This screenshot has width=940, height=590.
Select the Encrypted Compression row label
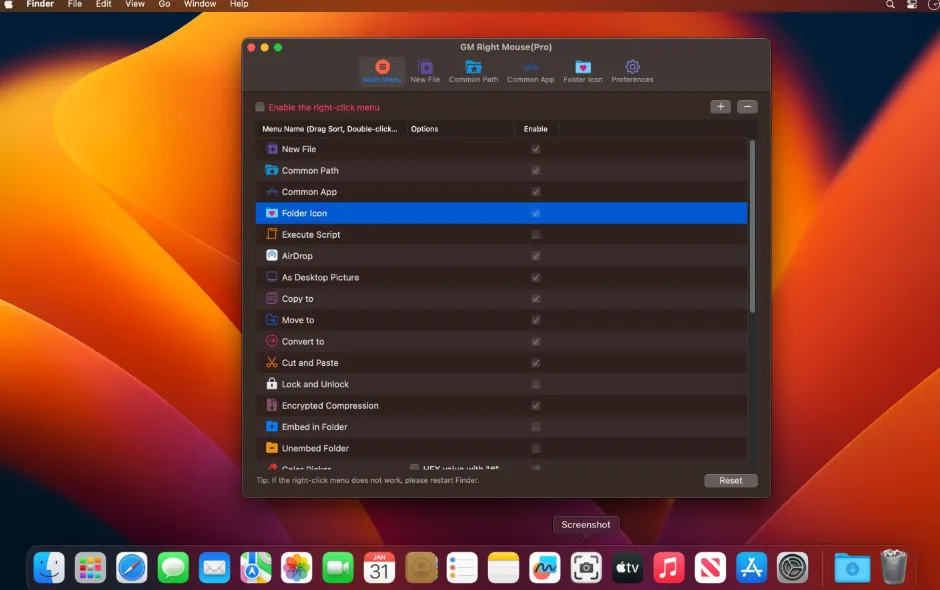pos(330,406)
